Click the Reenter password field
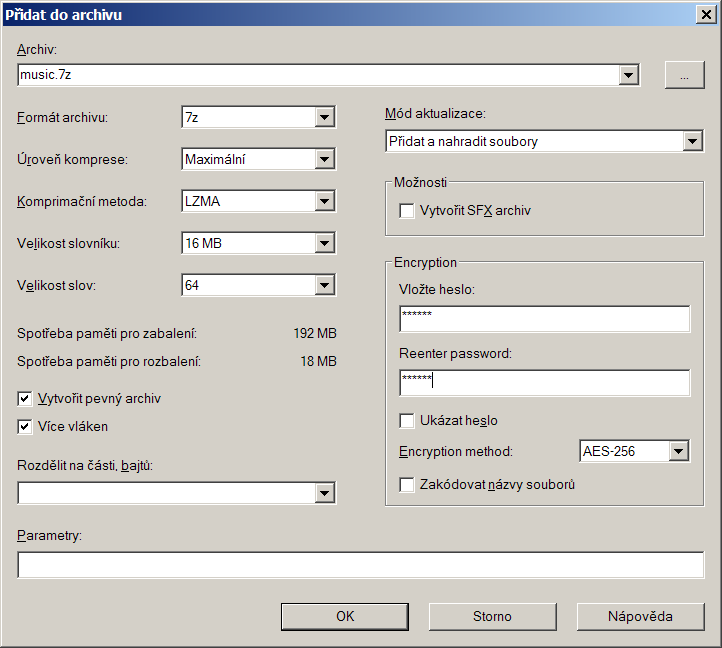 pos(545,382)
